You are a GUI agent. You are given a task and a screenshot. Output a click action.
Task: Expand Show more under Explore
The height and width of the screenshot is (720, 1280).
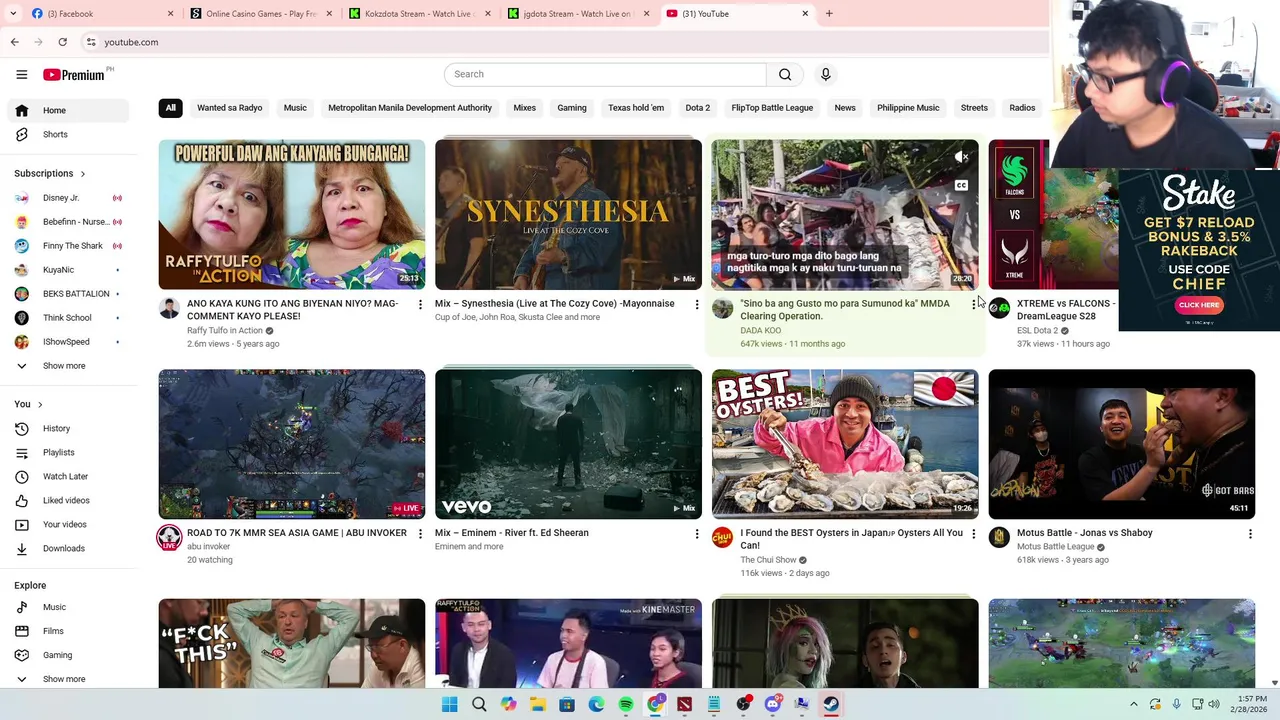[x=68, y=679]
